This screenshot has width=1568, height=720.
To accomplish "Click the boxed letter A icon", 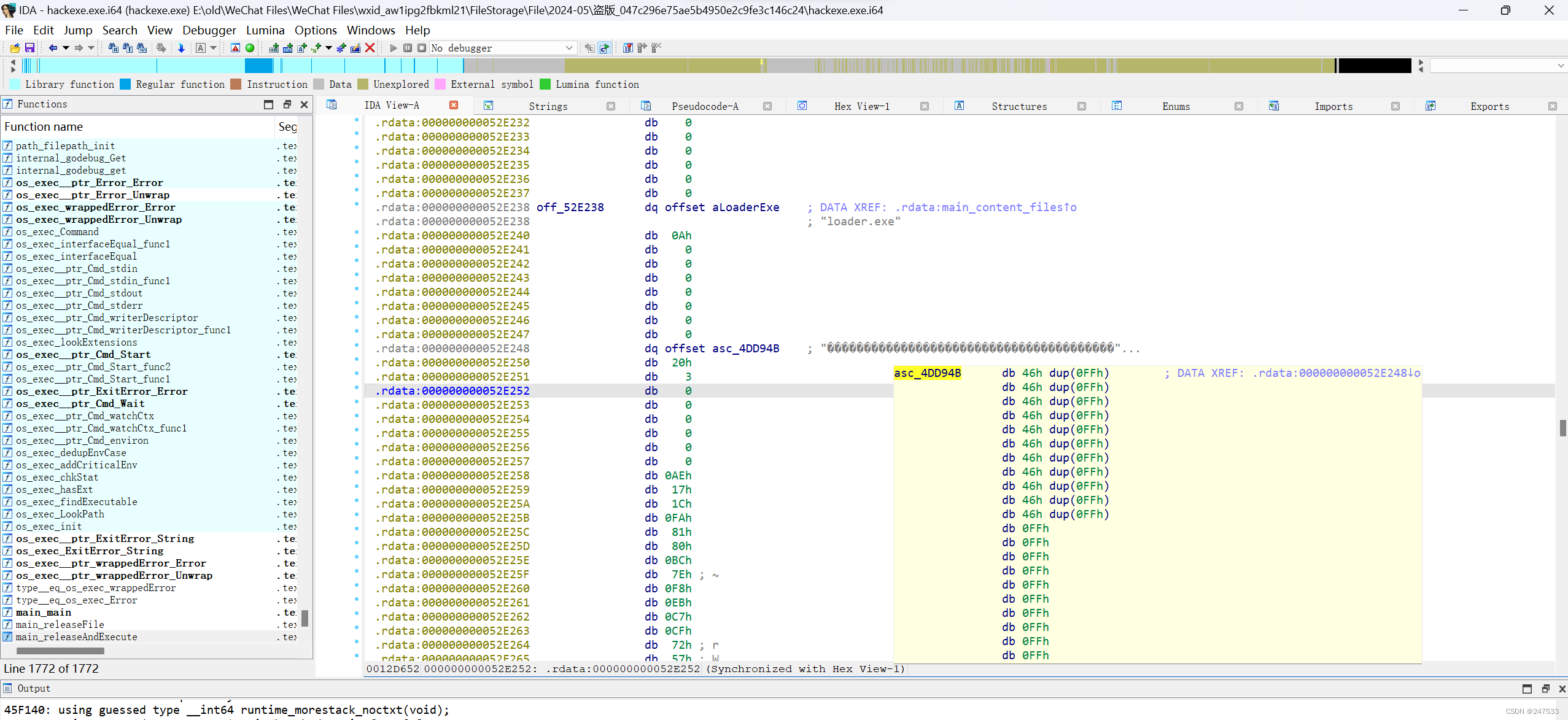I will click(x=201, y=48).
